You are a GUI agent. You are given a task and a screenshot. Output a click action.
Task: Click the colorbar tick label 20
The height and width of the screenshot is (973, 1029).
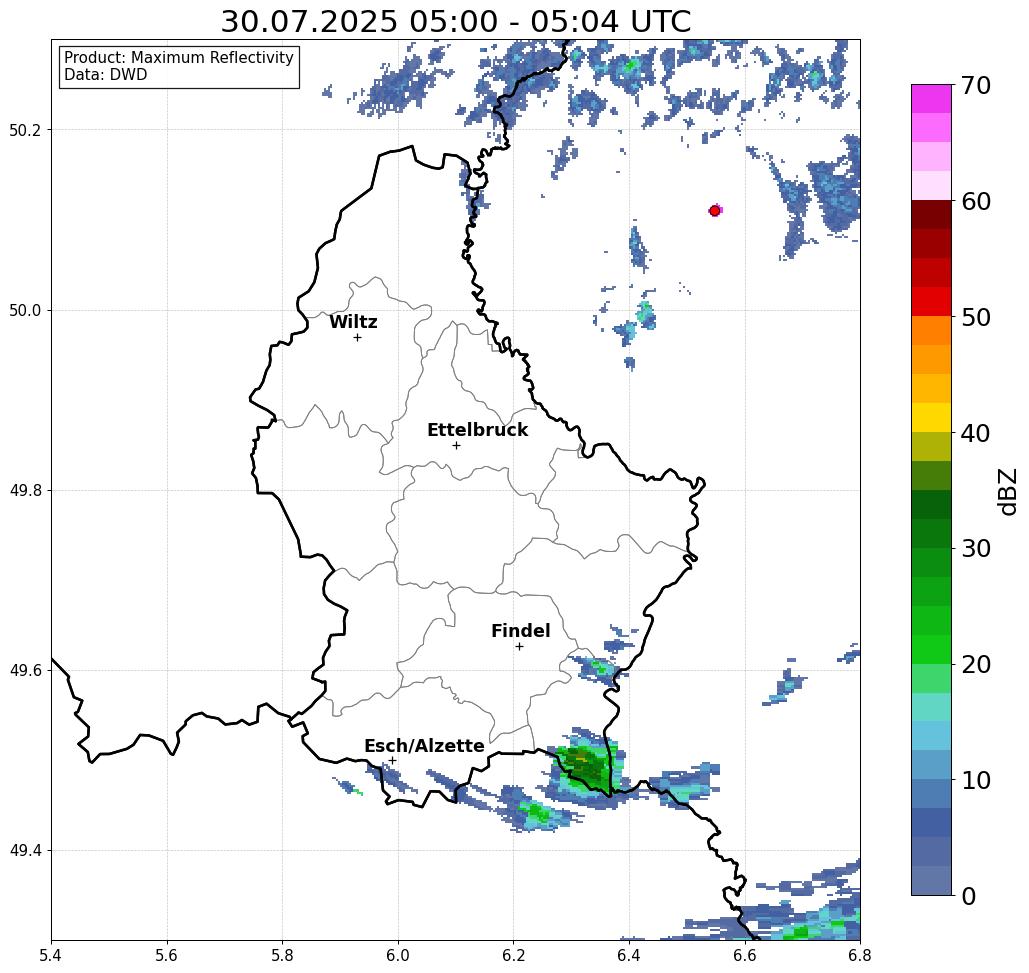coord(976,664)
